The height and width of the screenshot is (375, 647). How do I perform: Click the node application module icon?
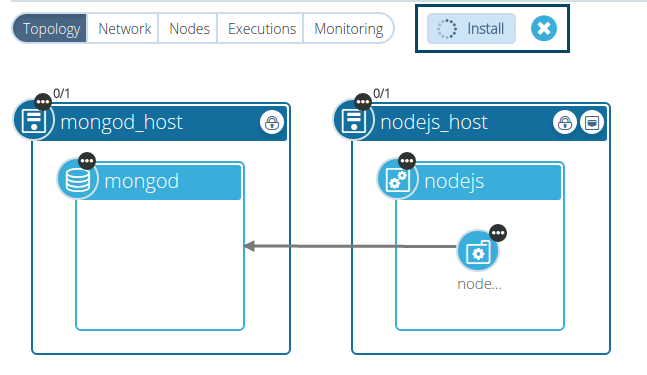pos(478,251)
